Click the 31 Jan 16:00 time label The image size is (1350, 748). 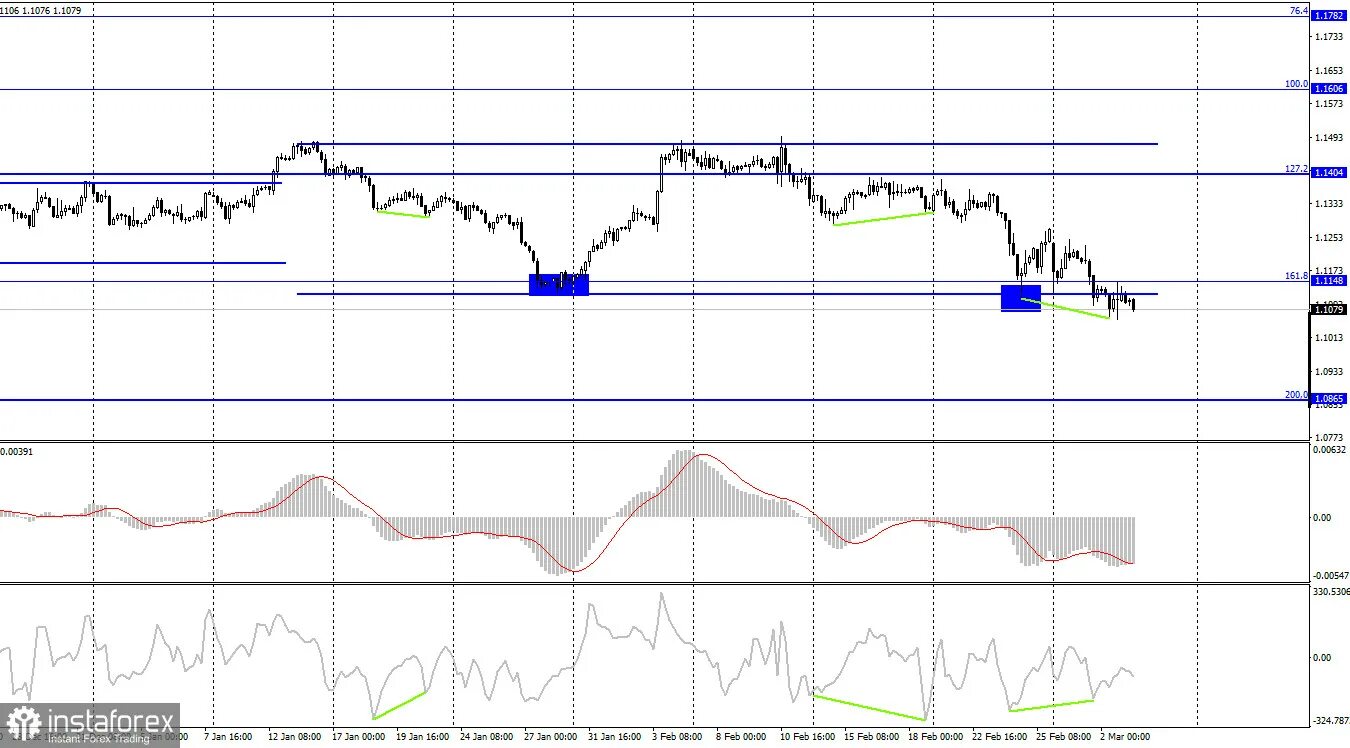615,737
